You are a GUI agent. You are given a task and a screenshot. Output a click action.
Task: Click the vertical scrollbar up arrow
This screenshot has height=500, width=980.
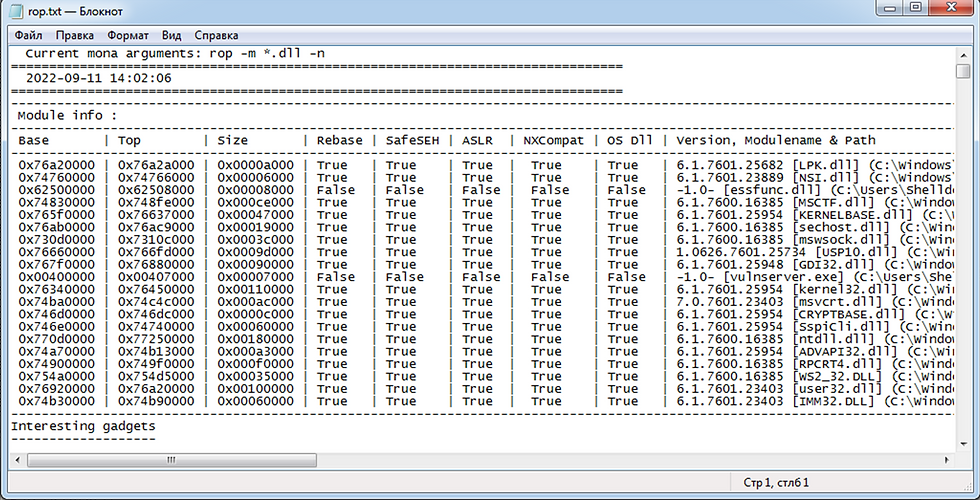pos(962,54)
